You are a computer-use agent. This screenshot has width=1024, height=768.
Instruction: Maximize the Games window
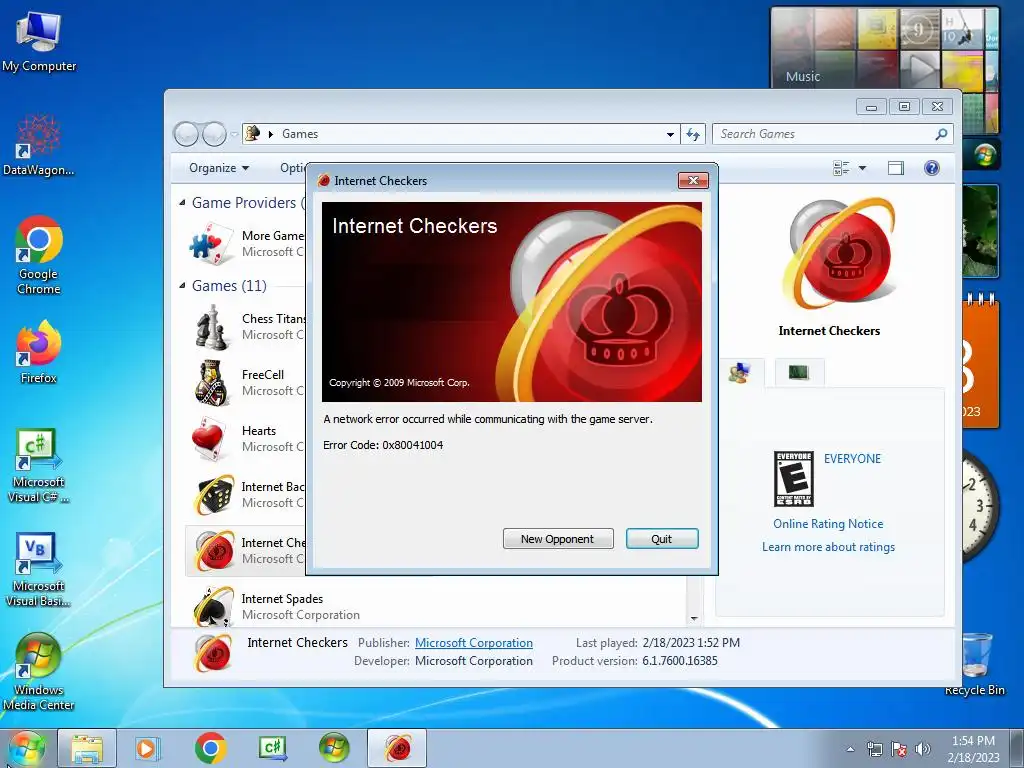point(904,106)
